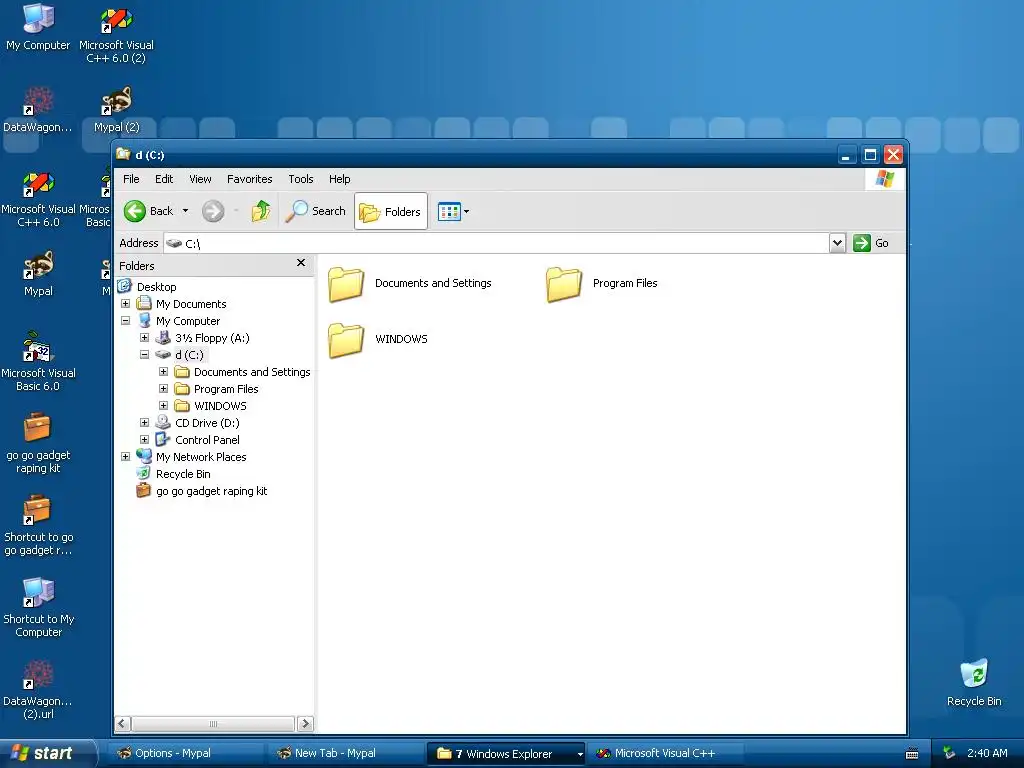Open Documents and Settings folder in file pane
The image size is (1024, 768).
409,283
